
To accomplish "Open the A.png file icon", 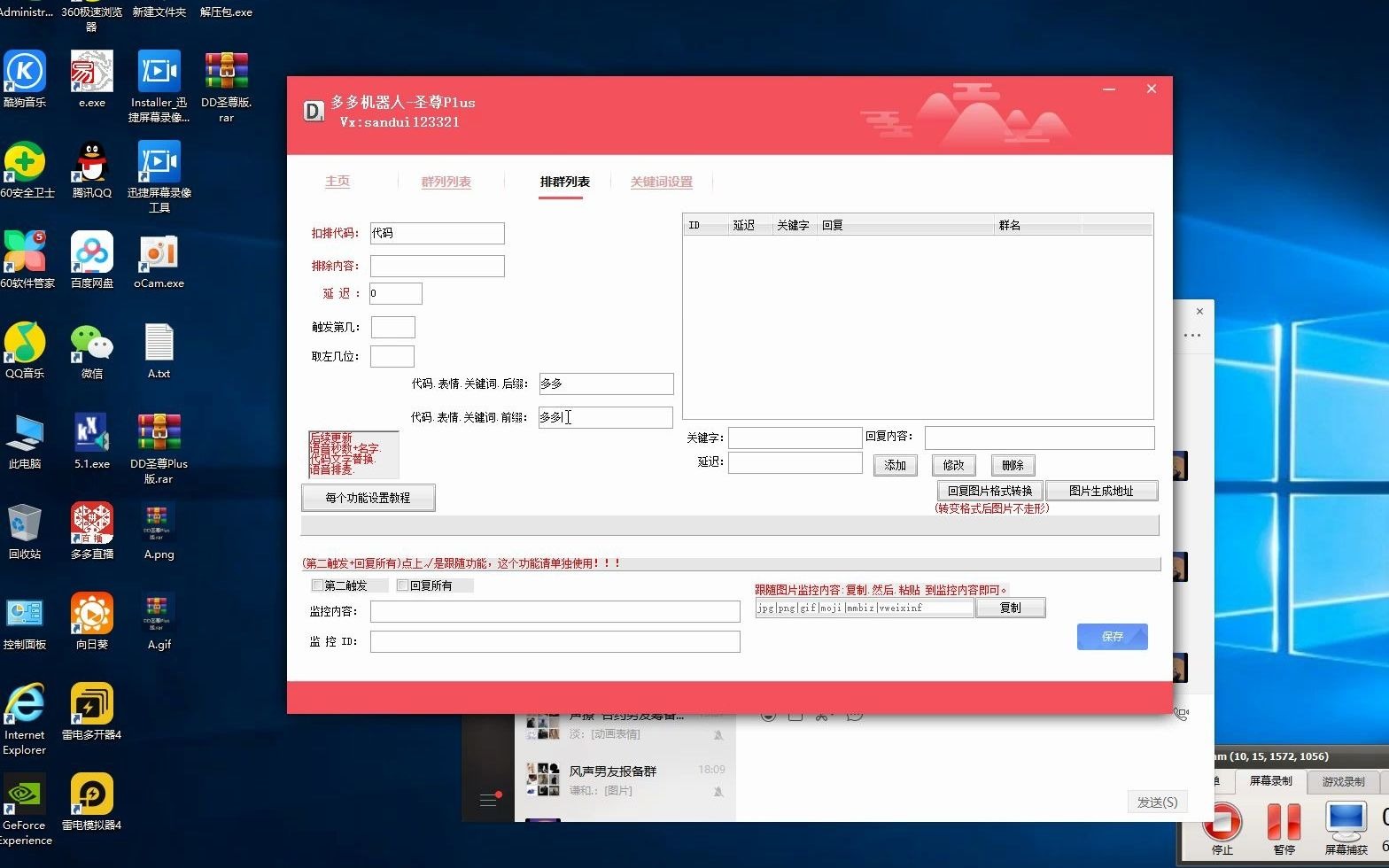I will (159, 531).
